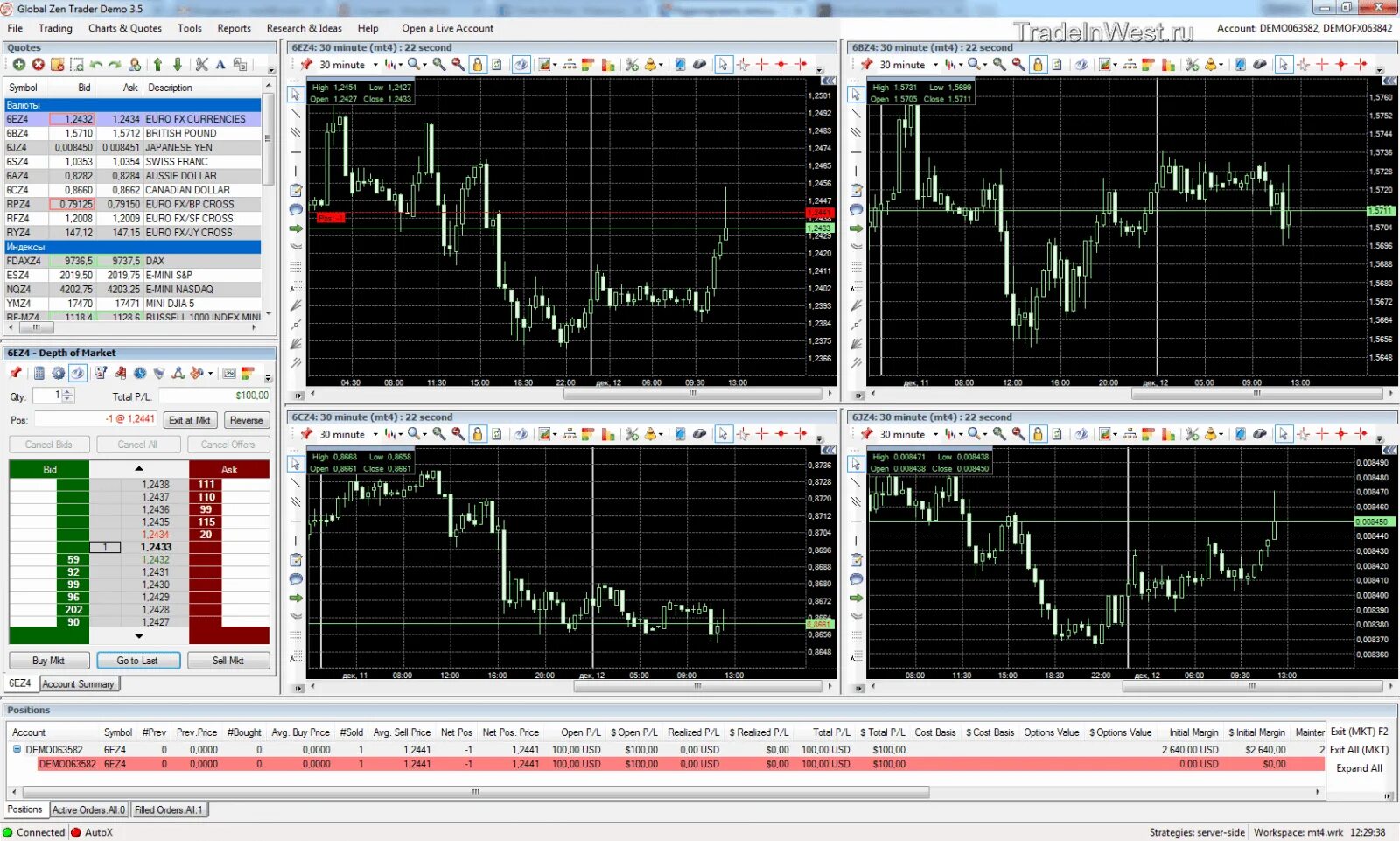Click the pin icon on the 6BZ4 chart toolbar
Screen dimensions: 1400x841
pos(867,65)
